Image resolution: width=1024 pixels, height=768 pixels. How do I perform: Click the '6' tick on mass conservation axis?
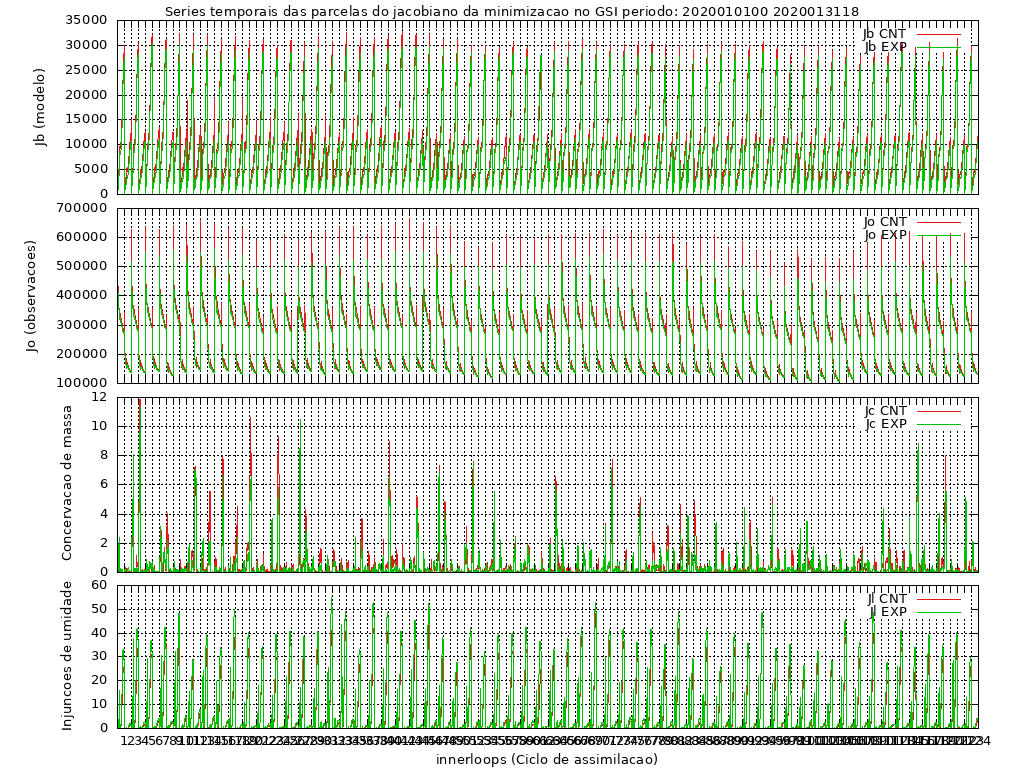click(103, 484)
